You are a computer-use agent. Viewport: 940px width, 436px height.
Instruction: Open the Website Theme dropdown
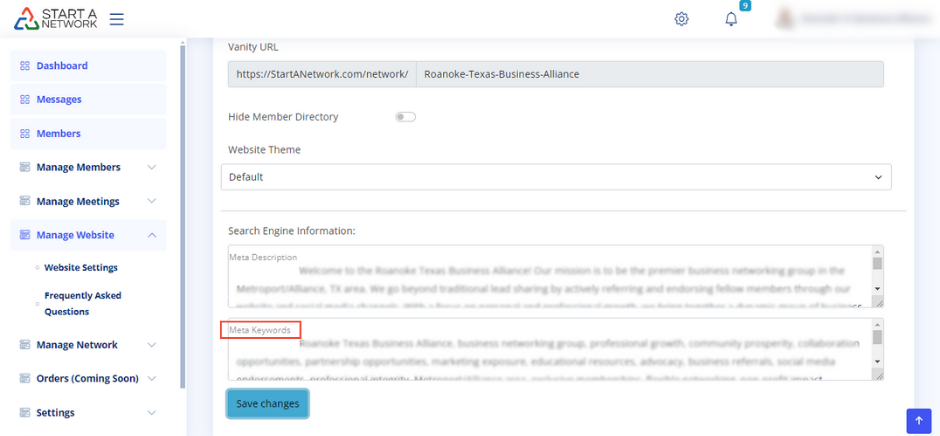pyautogui.click(x=555, y=177)
